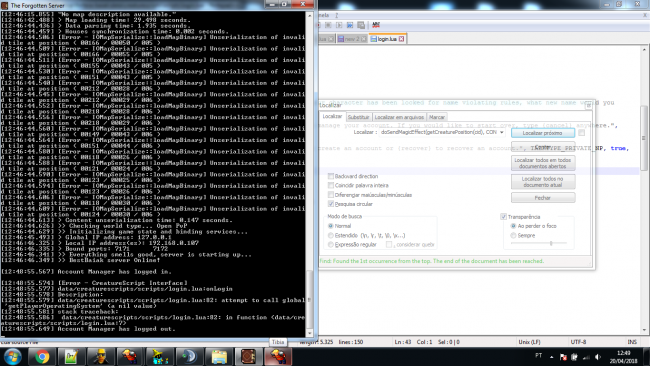Toggle the checkbox beside Localizar próximo
Viewport: 650px width, 366px height.
(x=582, y=133)
